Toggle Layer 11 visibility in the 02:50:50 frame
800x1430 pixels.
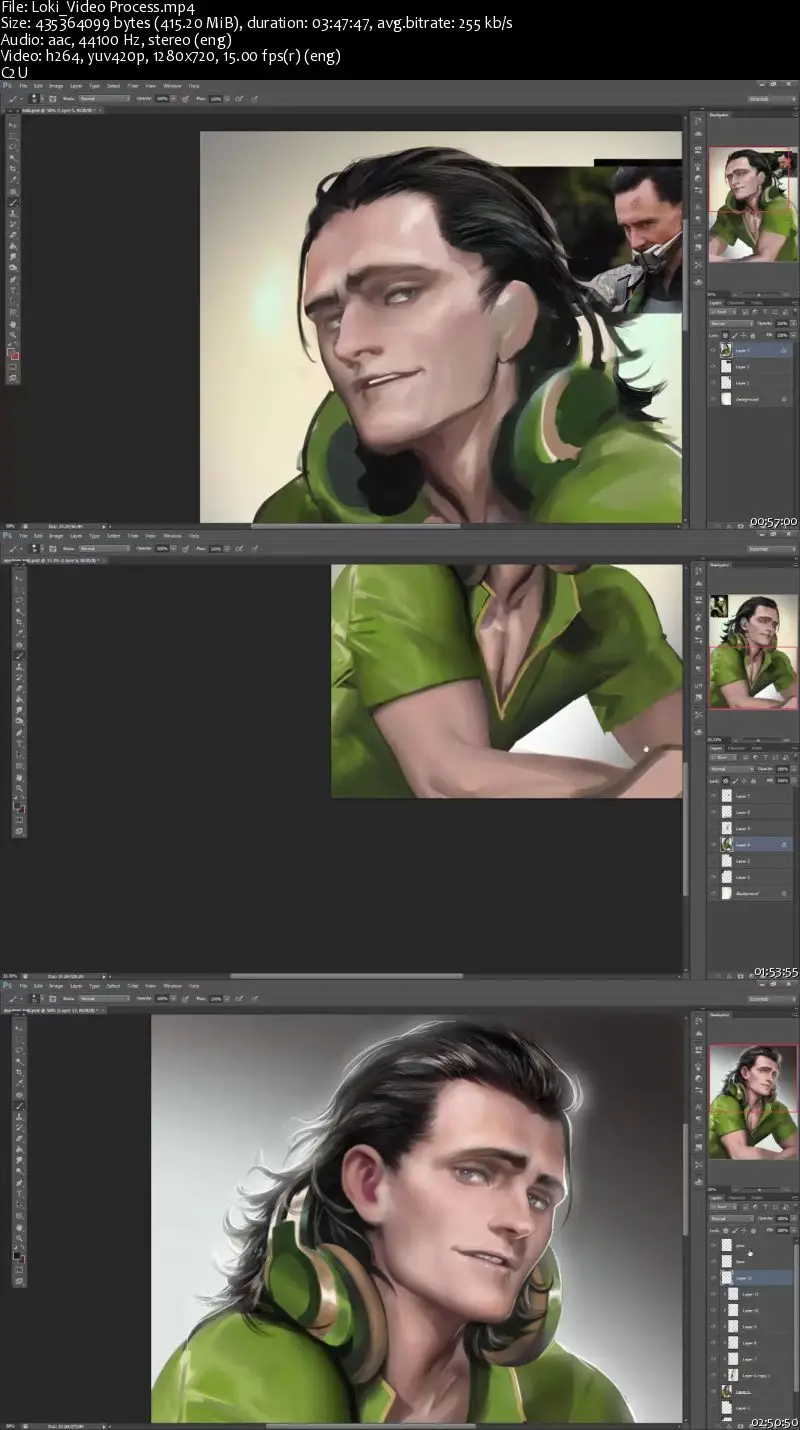[713, 1294]
